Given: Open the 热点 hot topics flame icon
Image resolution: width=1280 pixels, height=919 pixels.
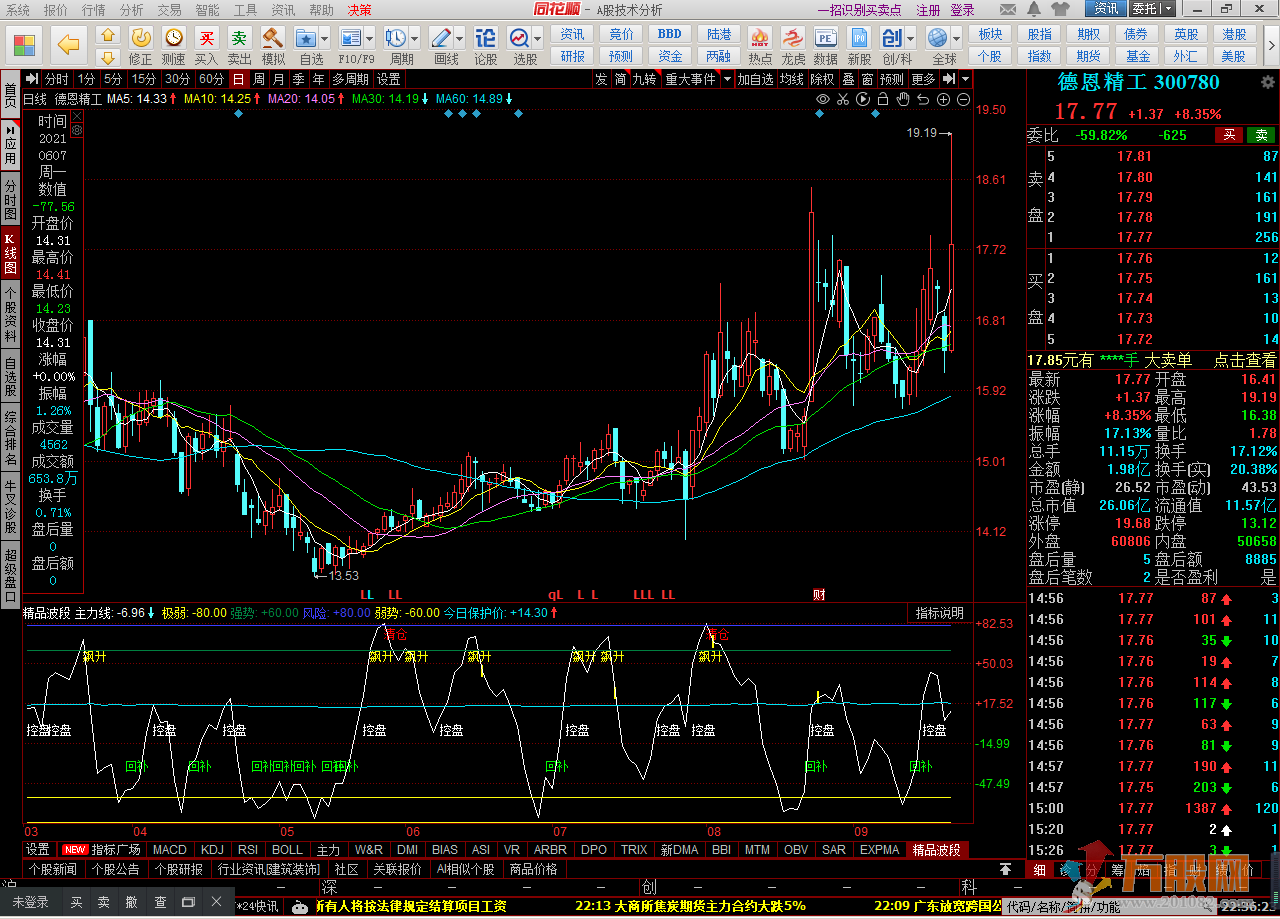Looking at the screenshot, I should coord(760,38).
